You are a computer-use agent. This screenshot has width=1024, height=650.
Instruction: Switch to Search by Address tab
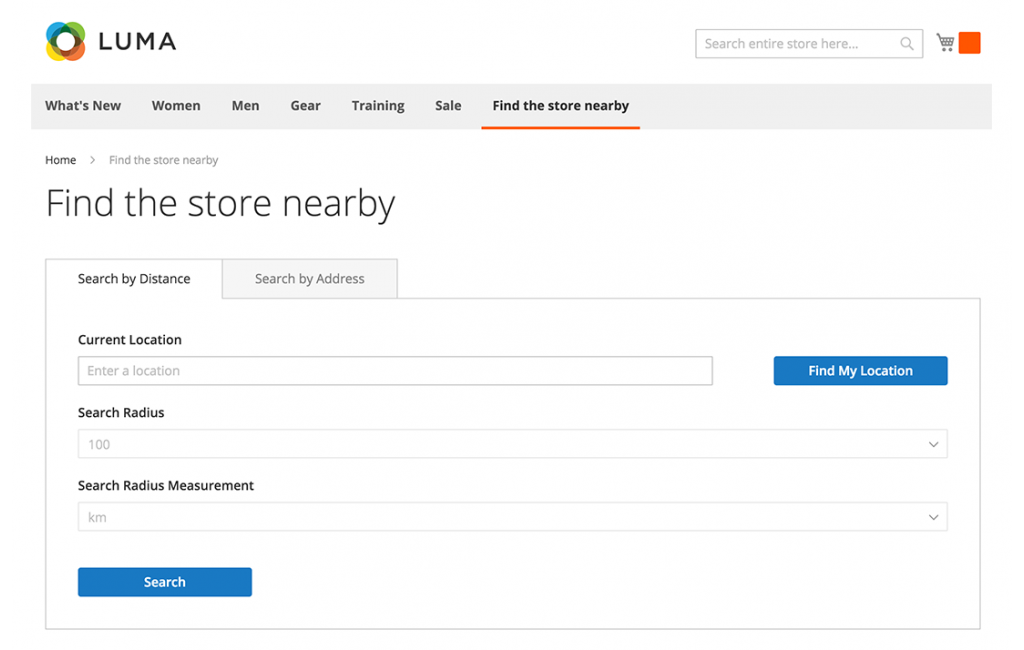pos(310,279)
